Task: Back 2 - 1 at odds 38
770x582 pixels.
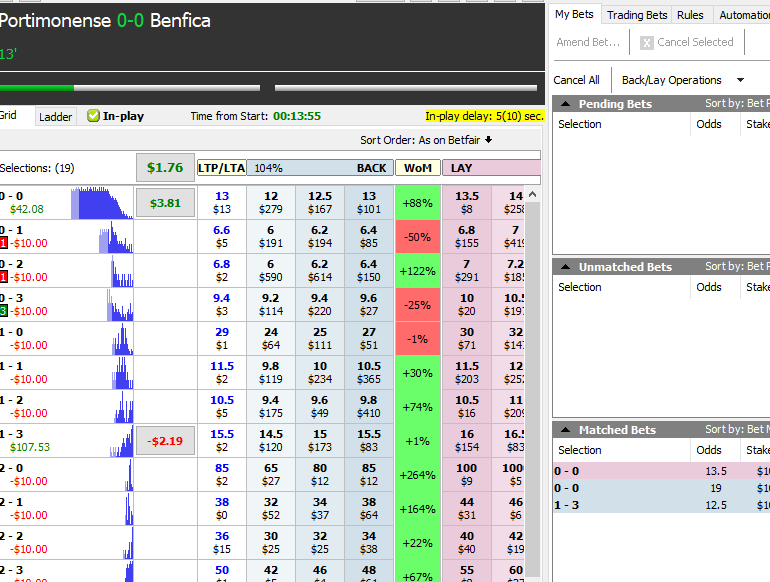Action: pyautogui.click(x=369, y=508)
